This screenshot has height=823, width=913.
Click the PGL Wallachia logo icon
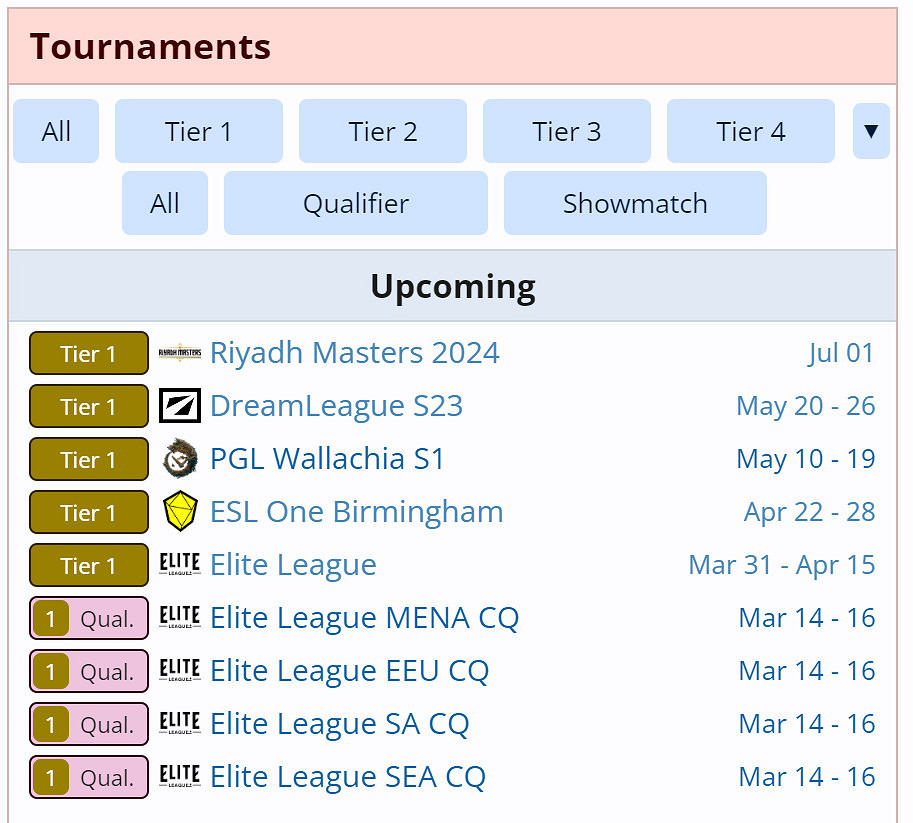pyautogui.click(x=180, y=459)
